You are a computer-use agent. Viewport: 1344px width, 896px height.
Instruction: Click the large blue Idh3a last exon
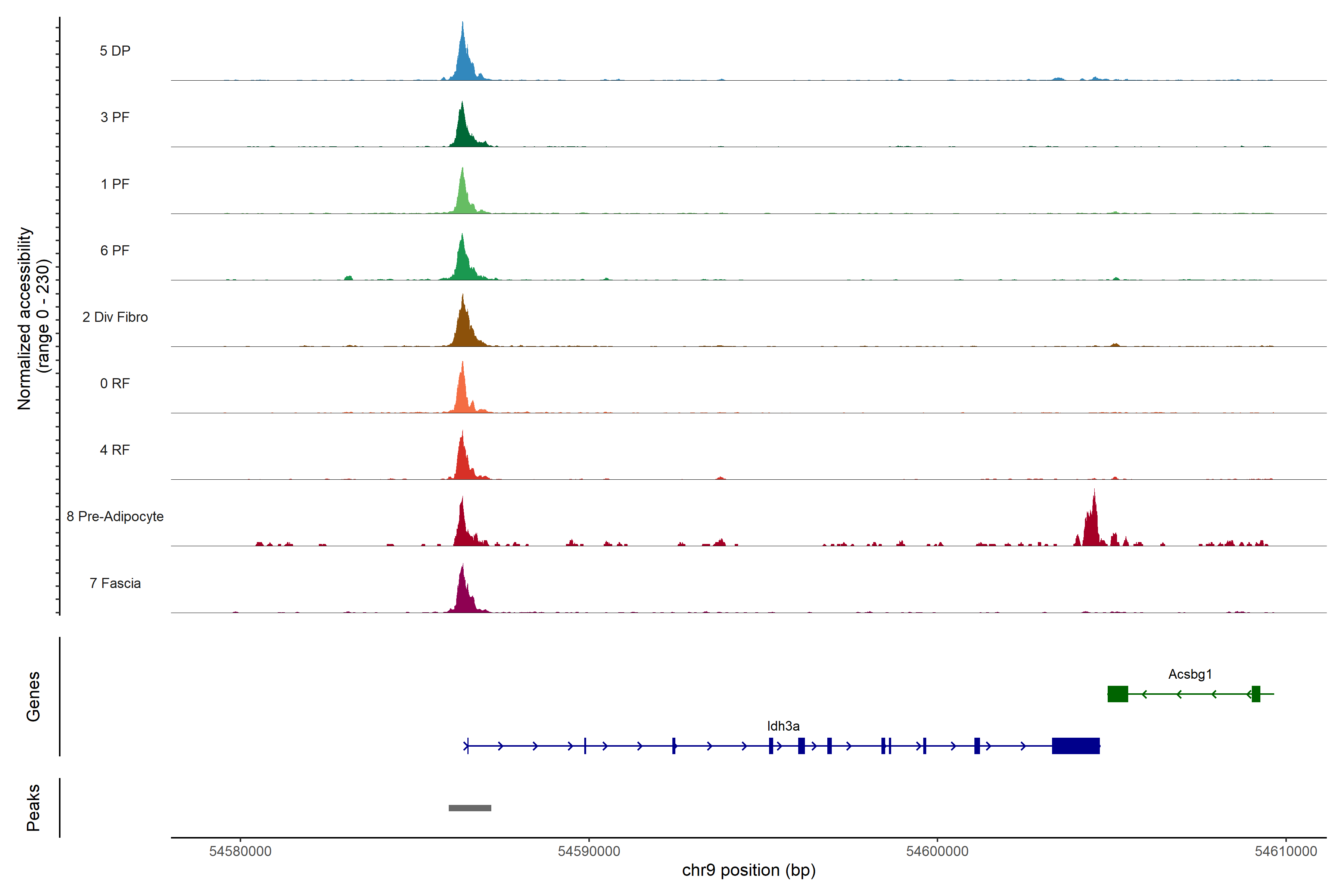[x=1076, y=746]
